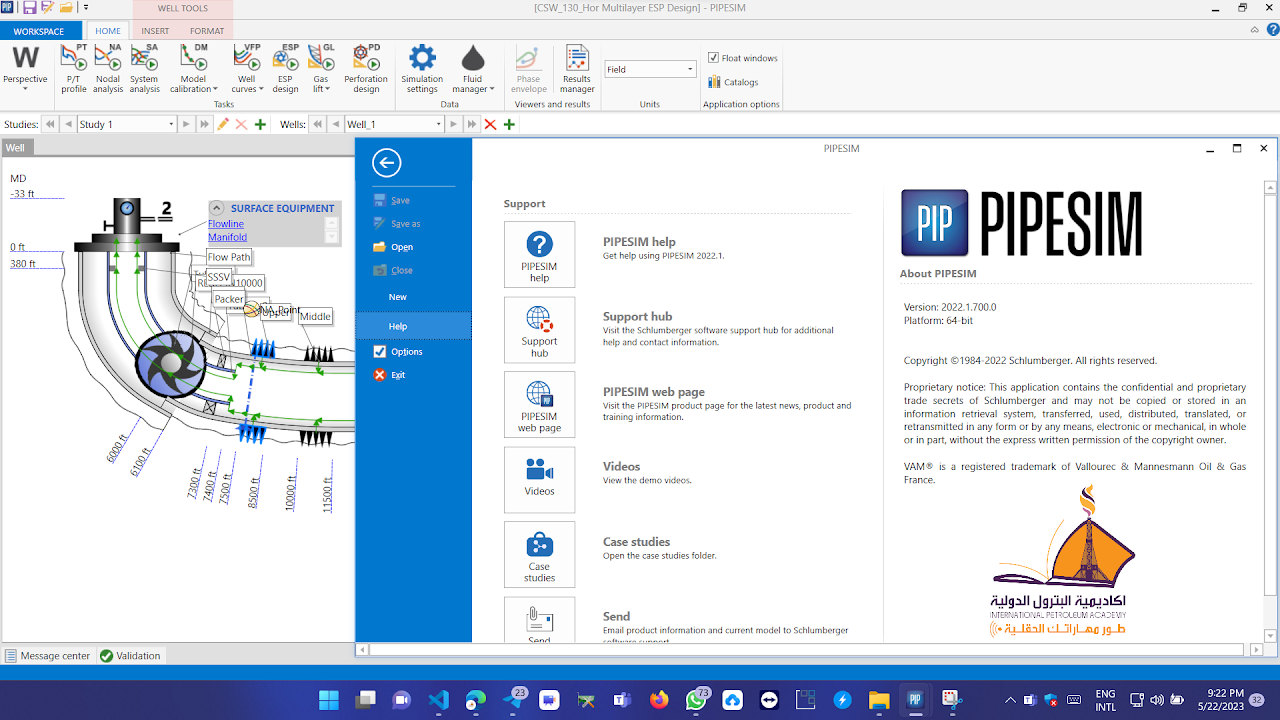Add a new study with green plus
The image size is (1280, 720).
point(260,124)
